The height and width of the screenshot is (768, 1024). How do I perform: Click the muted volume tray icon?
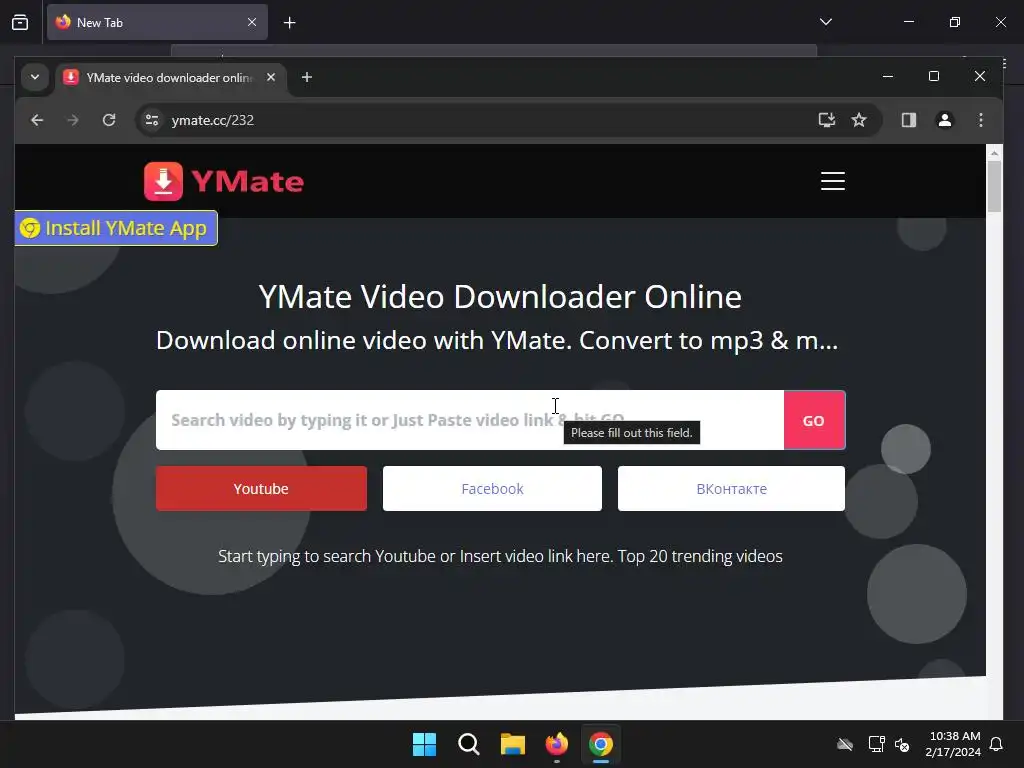[x=902, y=744]
